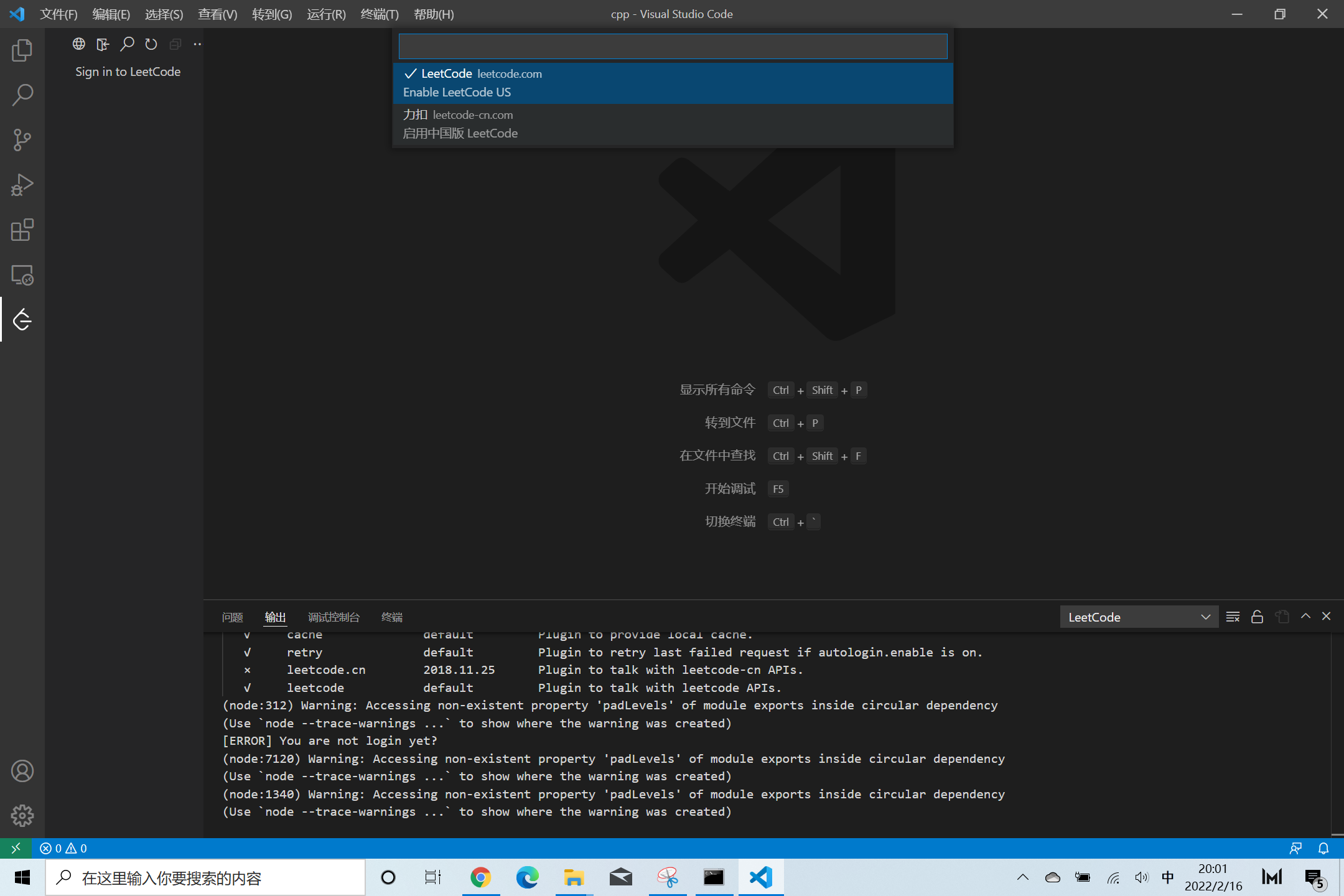Switch to the 调试控制台 panel tab
The image size is (1344, 896).
point(334,617)
